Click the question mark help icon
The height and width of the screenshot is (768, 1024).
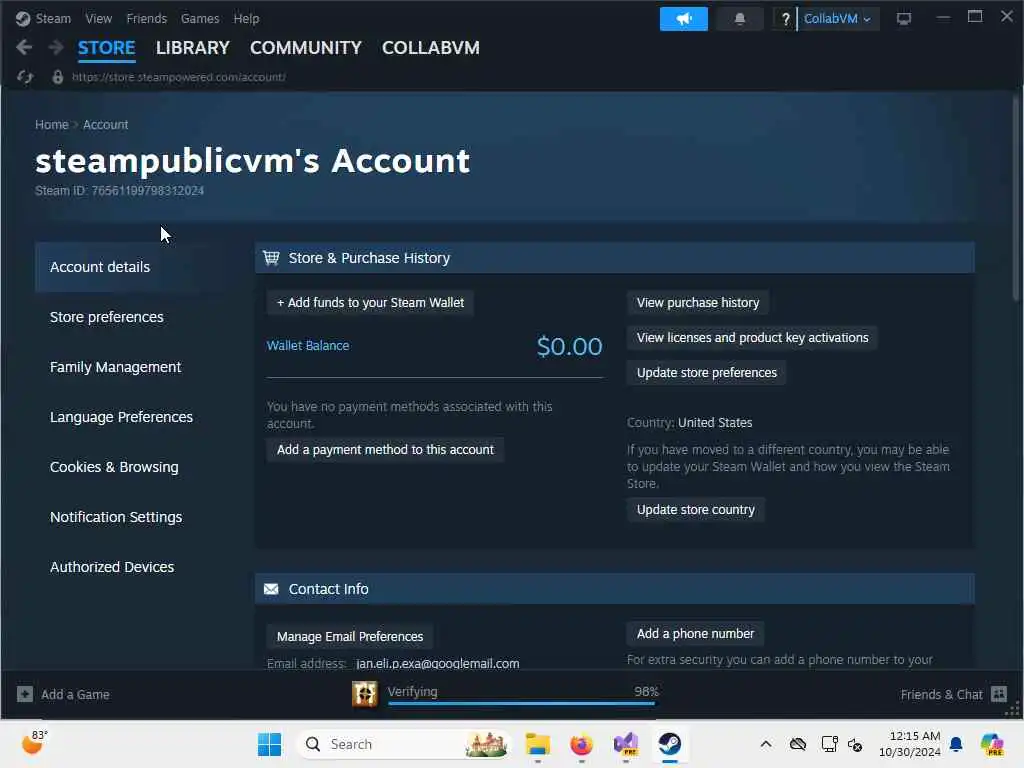[785, 19]
